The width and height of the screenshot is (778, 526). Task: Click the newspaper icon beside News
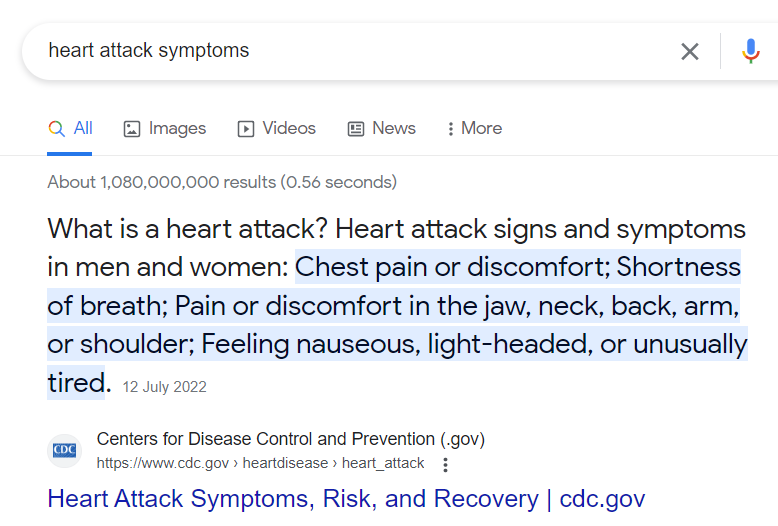pos(356,129)
